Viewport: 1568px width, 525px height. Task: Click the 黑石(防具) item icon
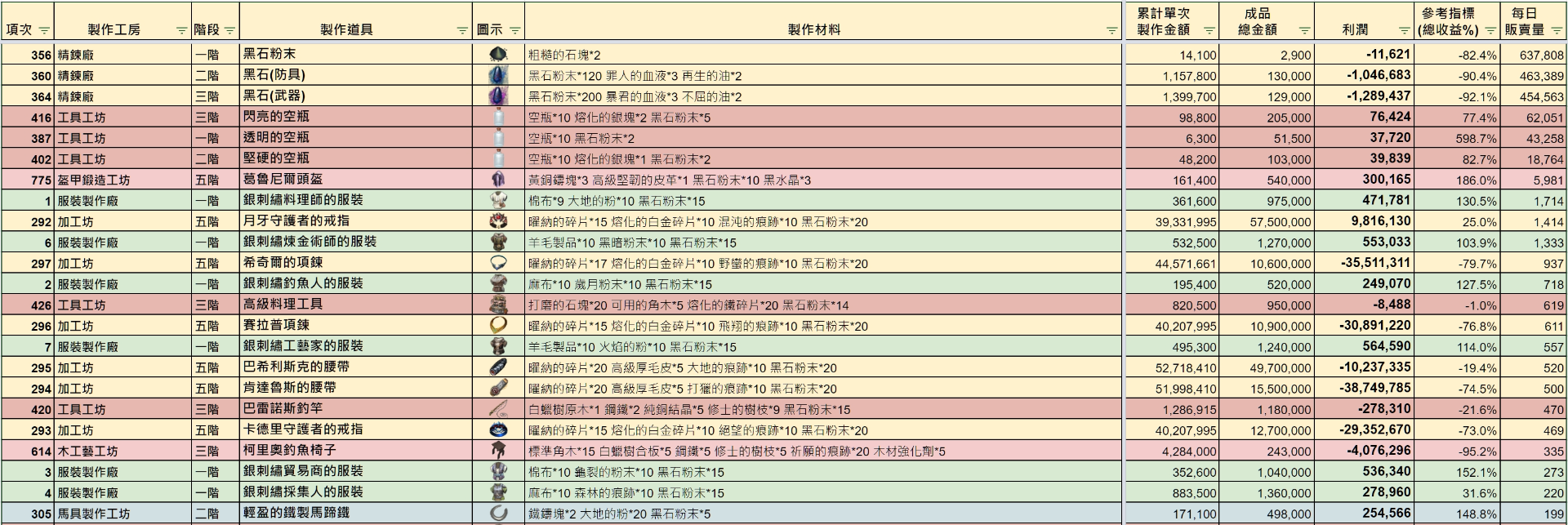[x=498, y=75]
